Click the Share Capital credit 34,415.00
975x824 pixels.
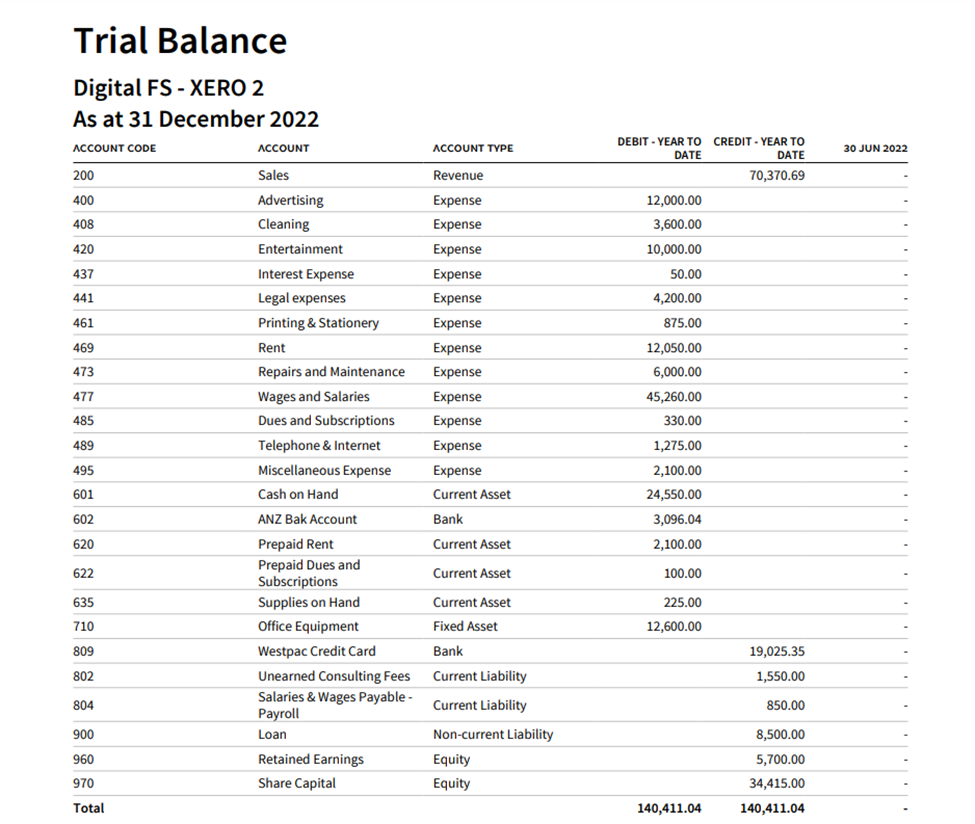pyautogui.click(x=776, y=783)
